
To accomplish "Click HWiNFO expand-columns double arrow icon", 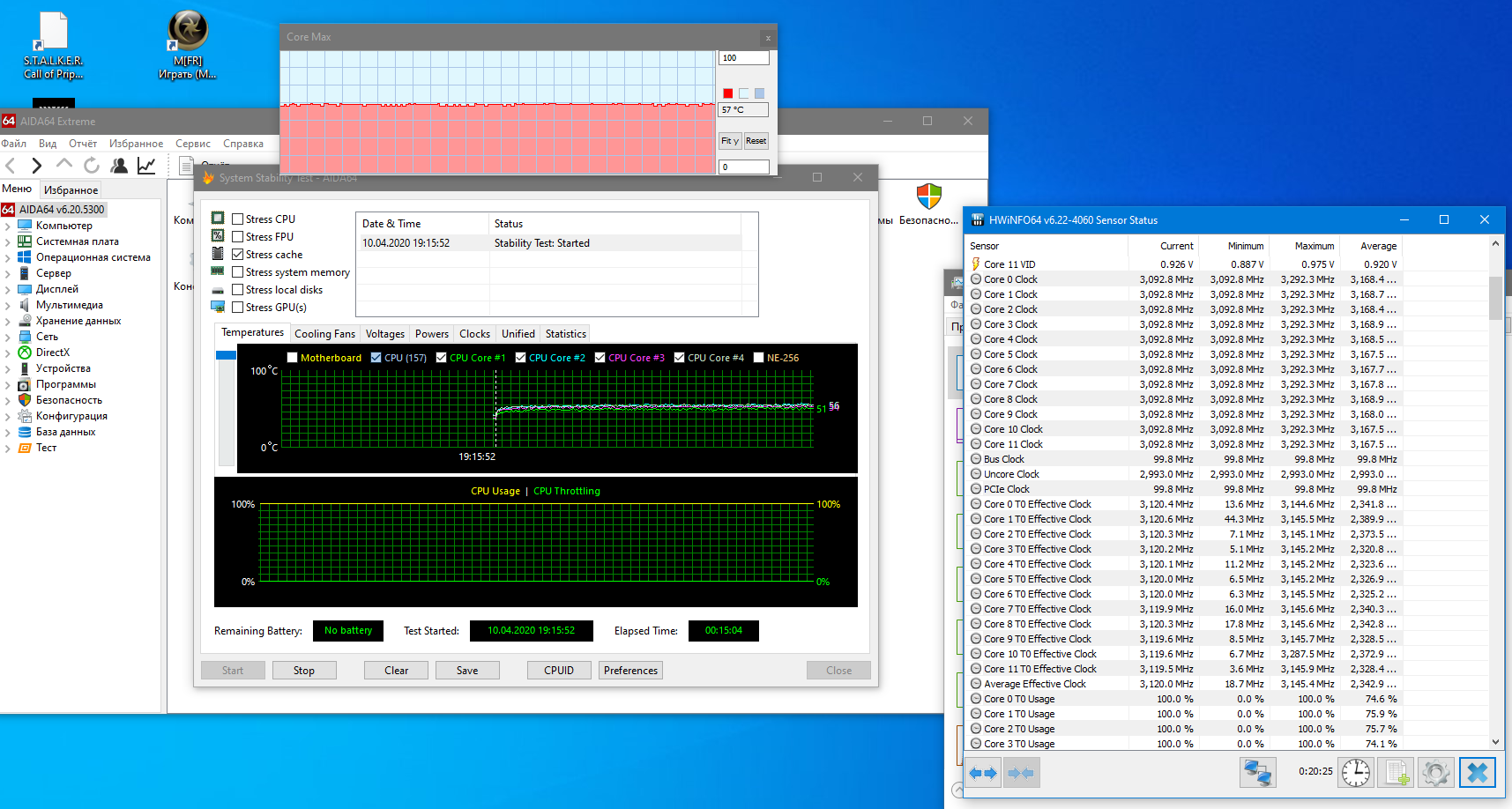I will pos(982,773).
